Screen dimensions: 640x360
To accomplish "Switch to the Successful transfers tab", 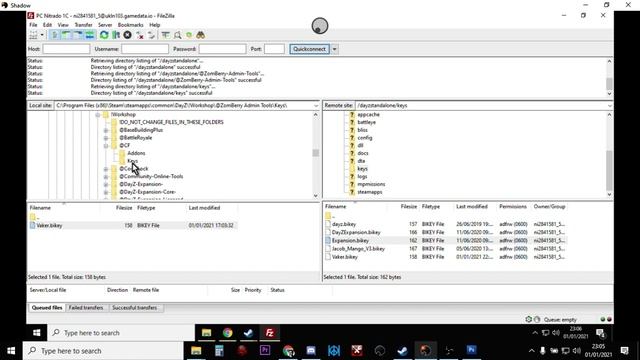I will tap(135, 308).
